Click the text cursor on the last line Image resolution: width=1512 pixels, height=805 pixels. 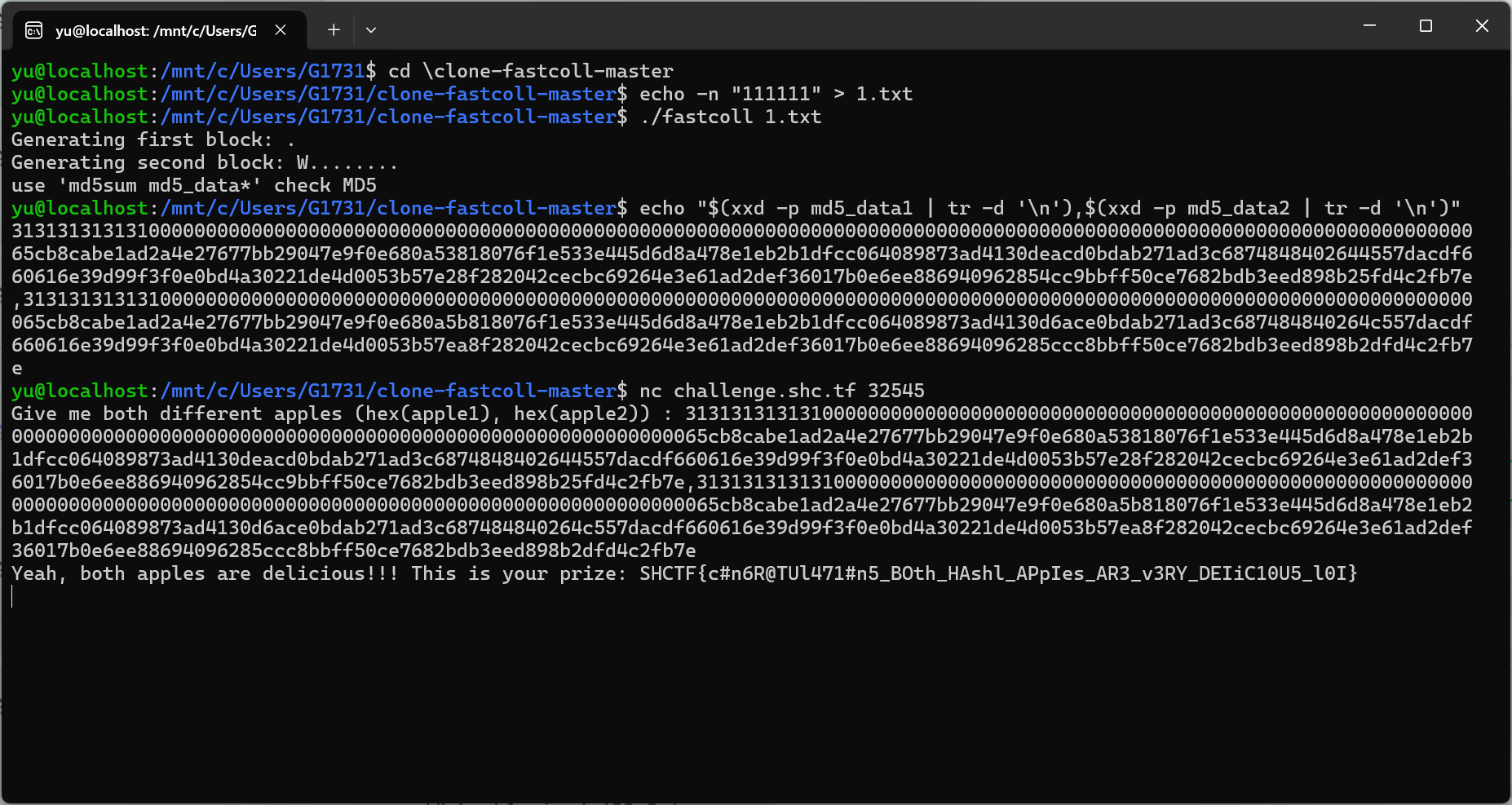pos(12,597)
